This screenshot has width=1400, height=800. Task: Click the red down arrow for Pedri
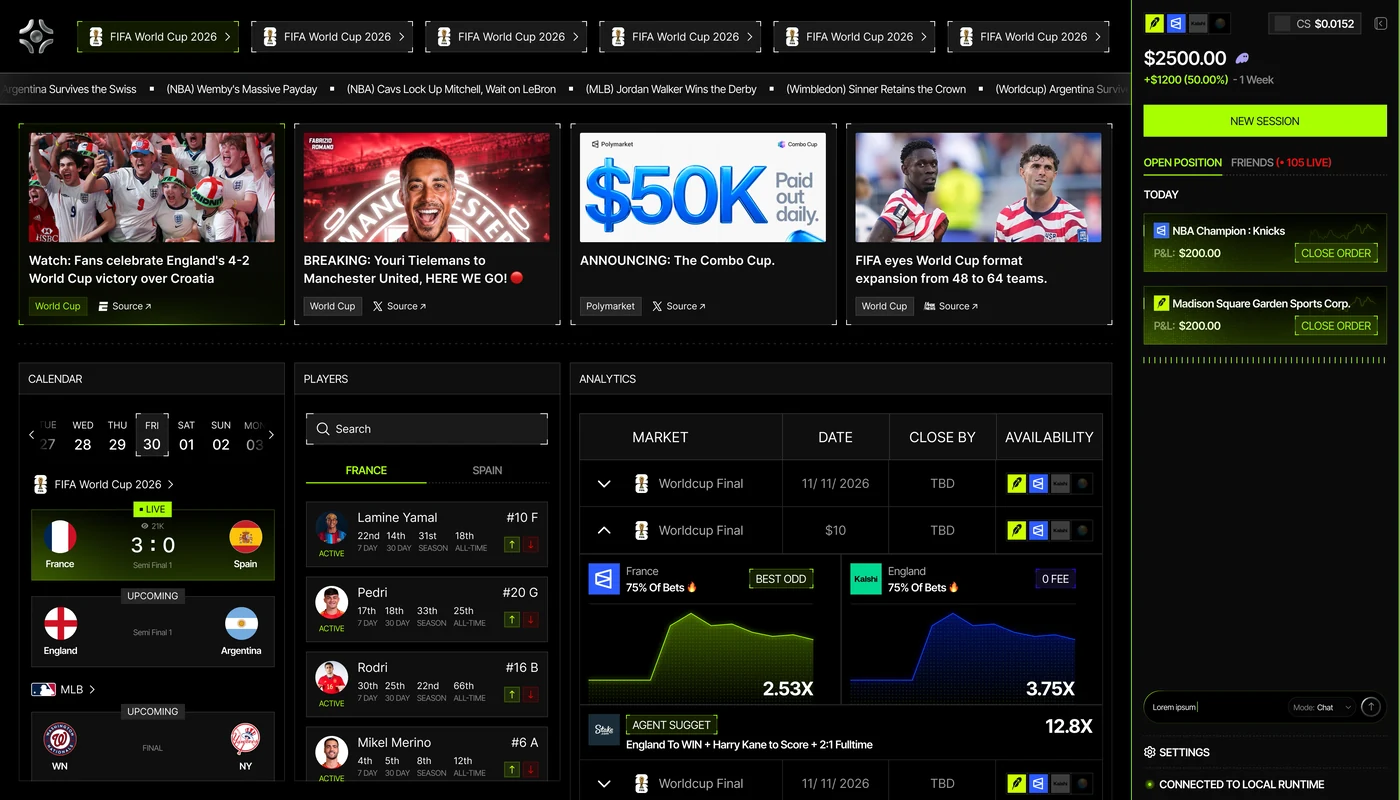pos(531,619)
